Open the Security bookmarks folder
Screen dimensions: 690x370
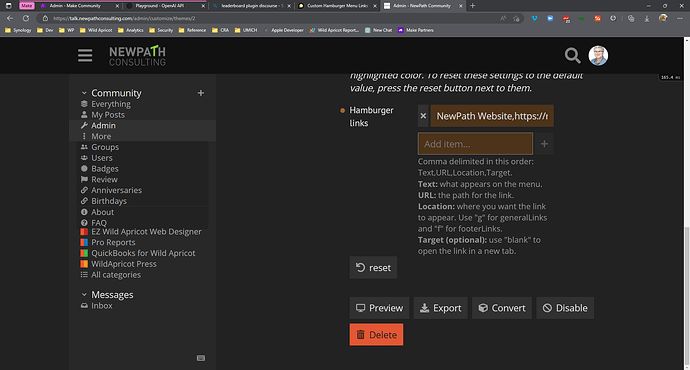point(161,30)
